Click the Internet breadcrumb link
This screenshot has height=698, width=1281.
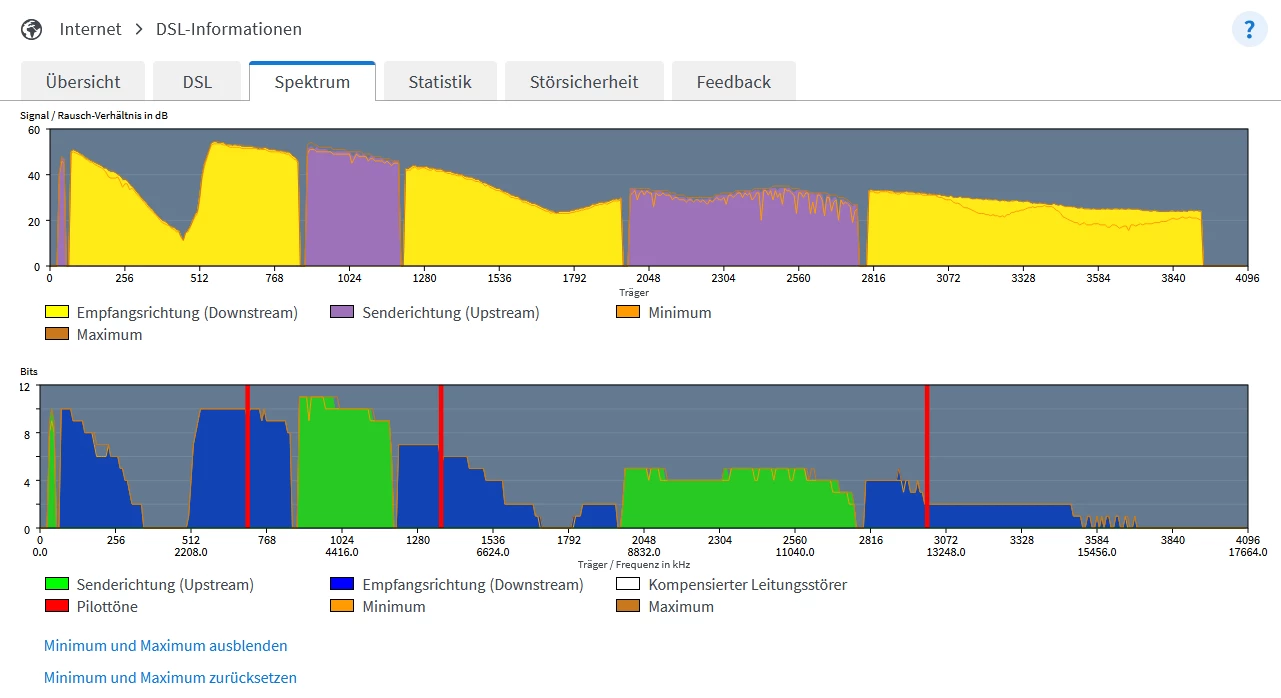pyautogui.click(x=90, y=29)
